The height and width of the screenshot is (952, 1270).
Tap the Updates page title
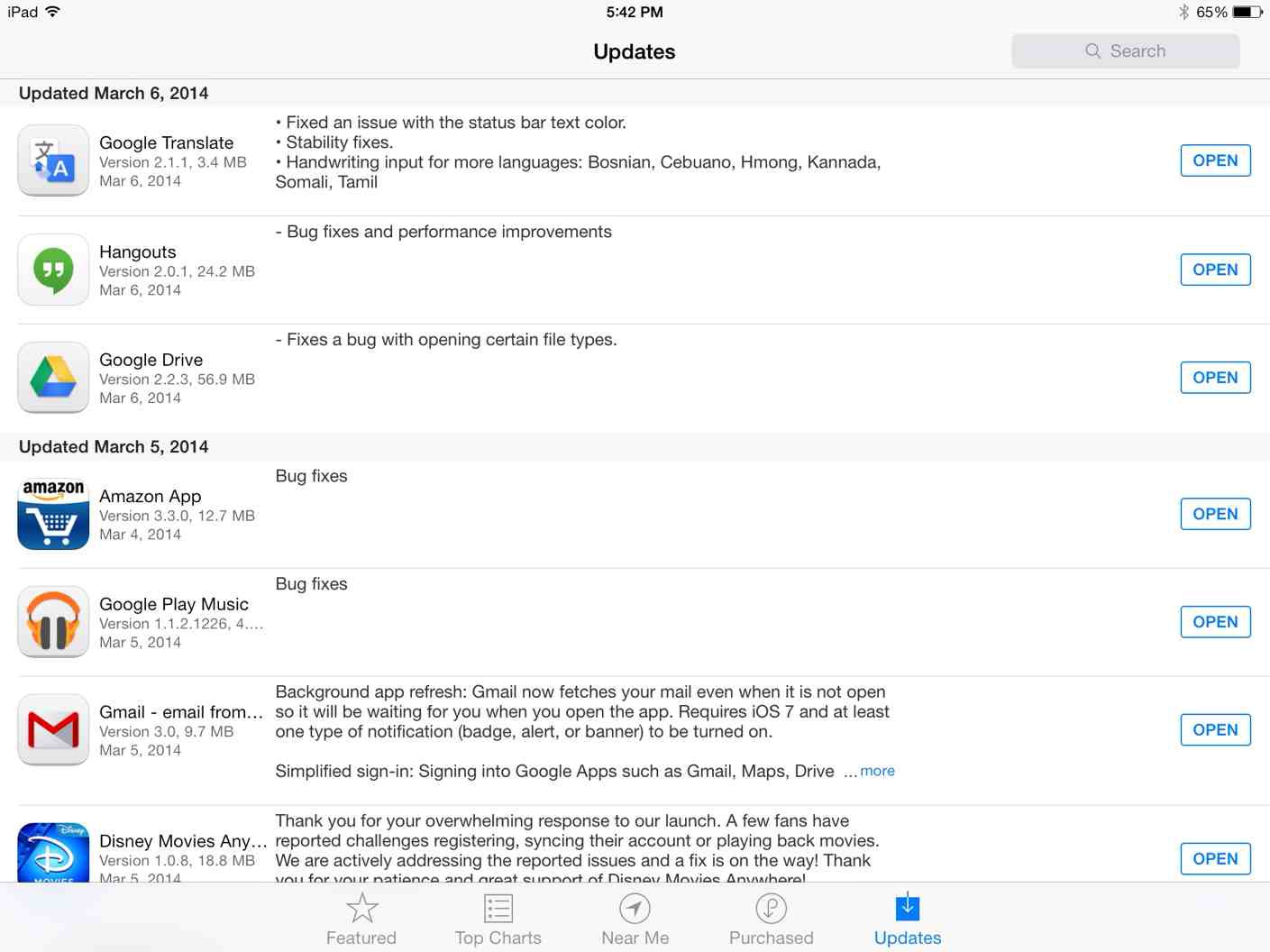tap(635, 51)
